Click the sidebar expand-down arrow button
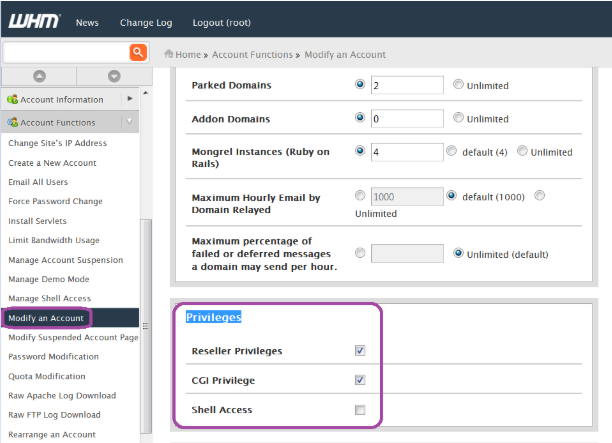 coord(114,76)
